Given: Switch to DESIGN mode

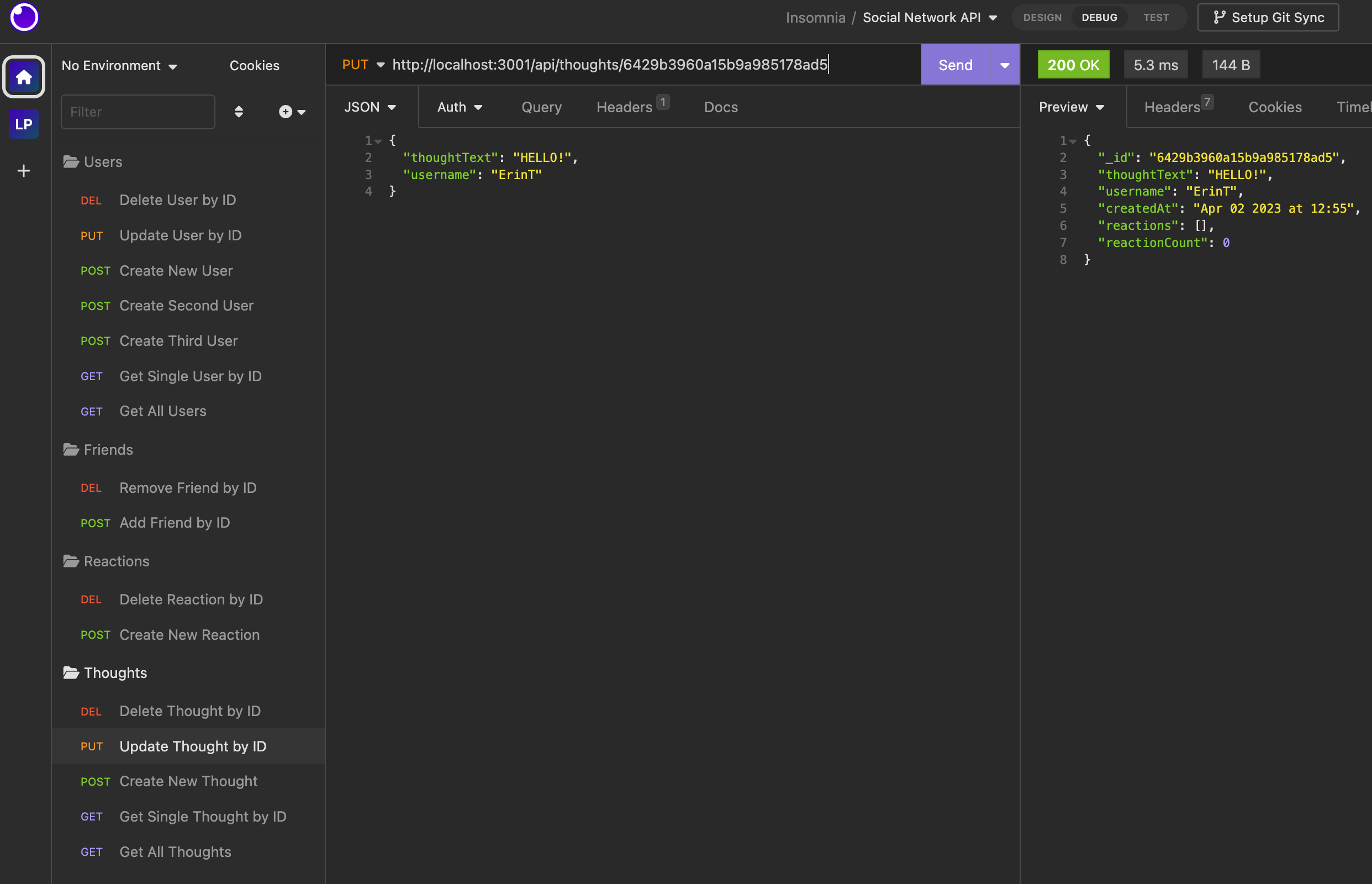Looking at the screenshot, I should 1042,17.
